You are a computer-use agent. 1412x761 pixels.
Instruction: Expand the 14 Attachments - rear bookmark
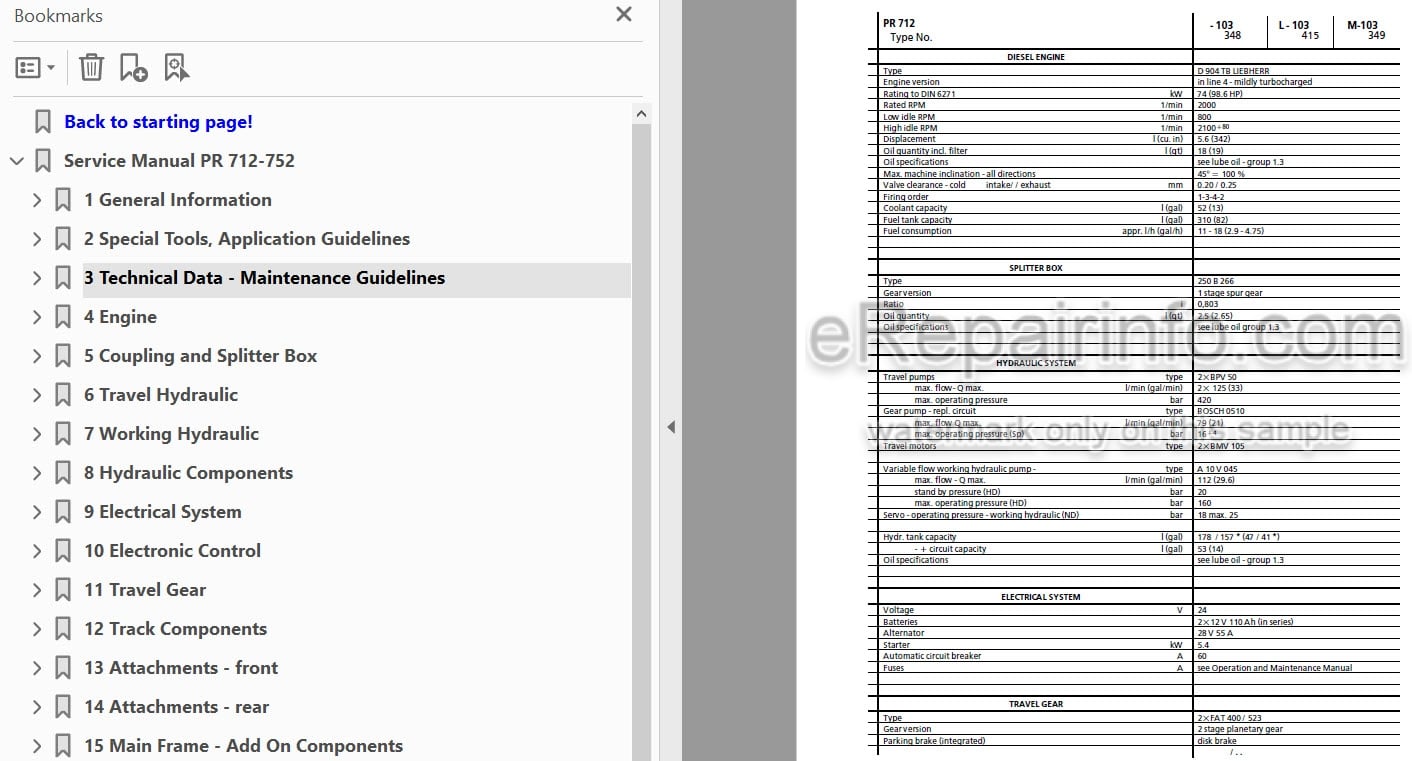[37, 707]
